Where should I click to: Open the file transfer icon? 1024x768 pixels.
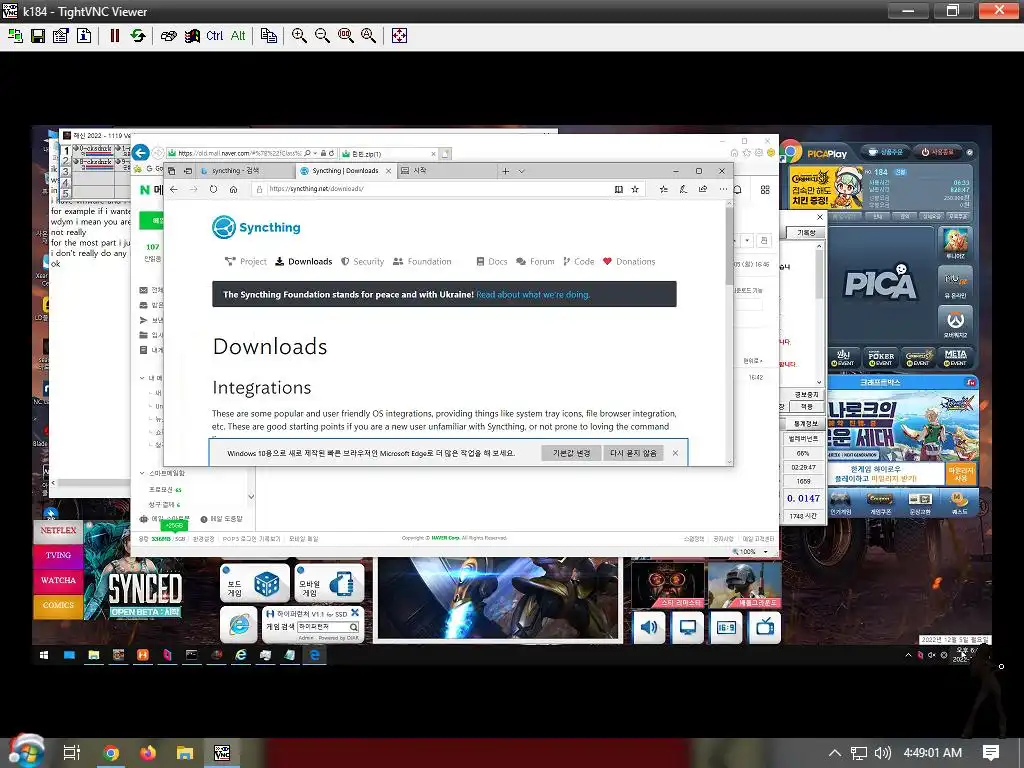coord(268,35)
